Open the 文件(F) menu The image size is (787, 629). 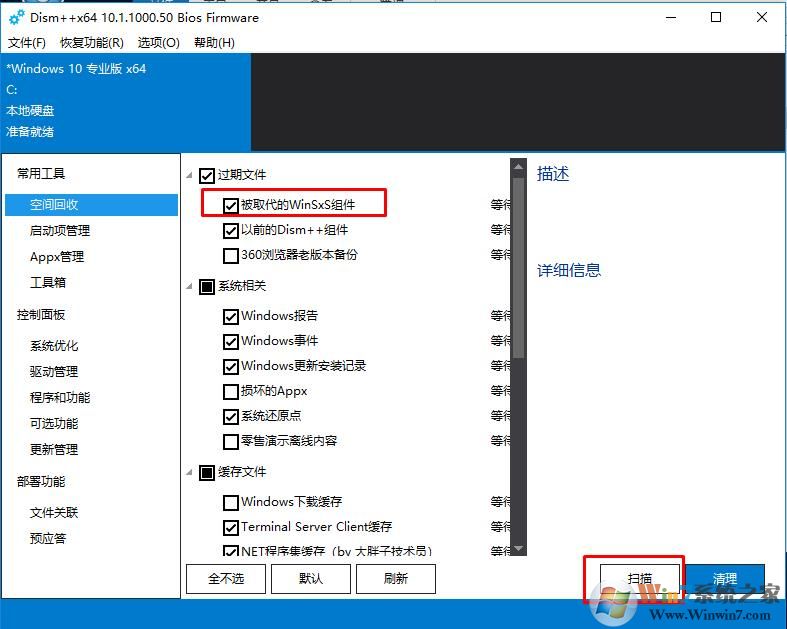coord(27,43)
